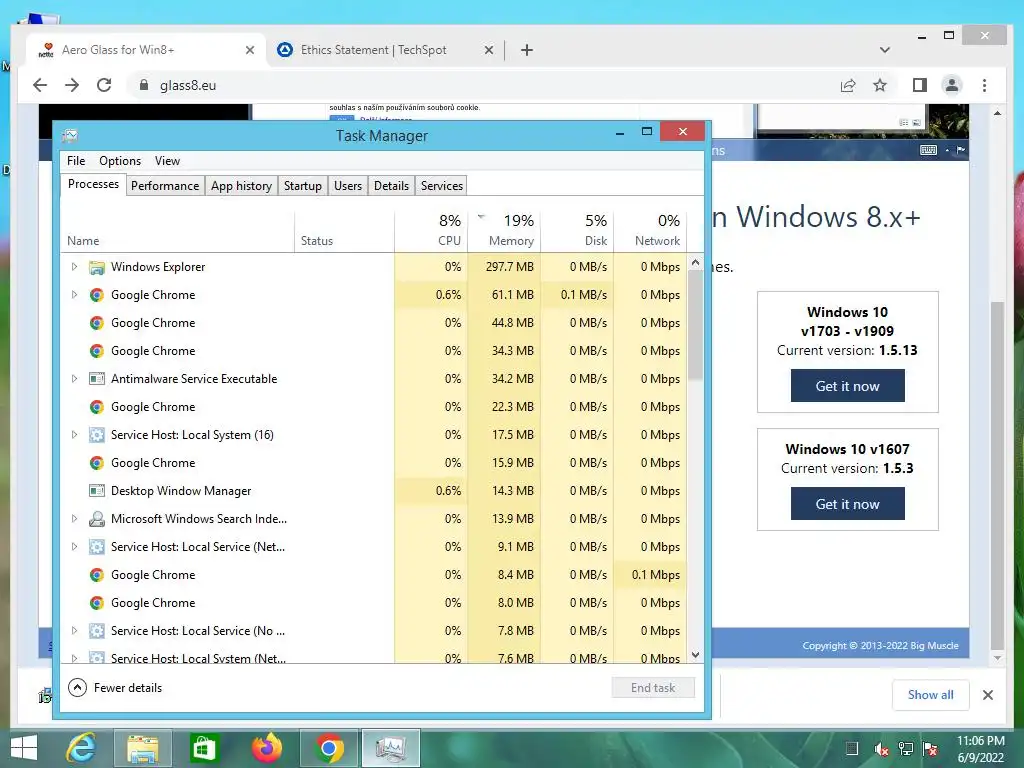This screenshot has height=768, width=1024.
Task: Open Task Manager File menu
Action: (76, 161)
